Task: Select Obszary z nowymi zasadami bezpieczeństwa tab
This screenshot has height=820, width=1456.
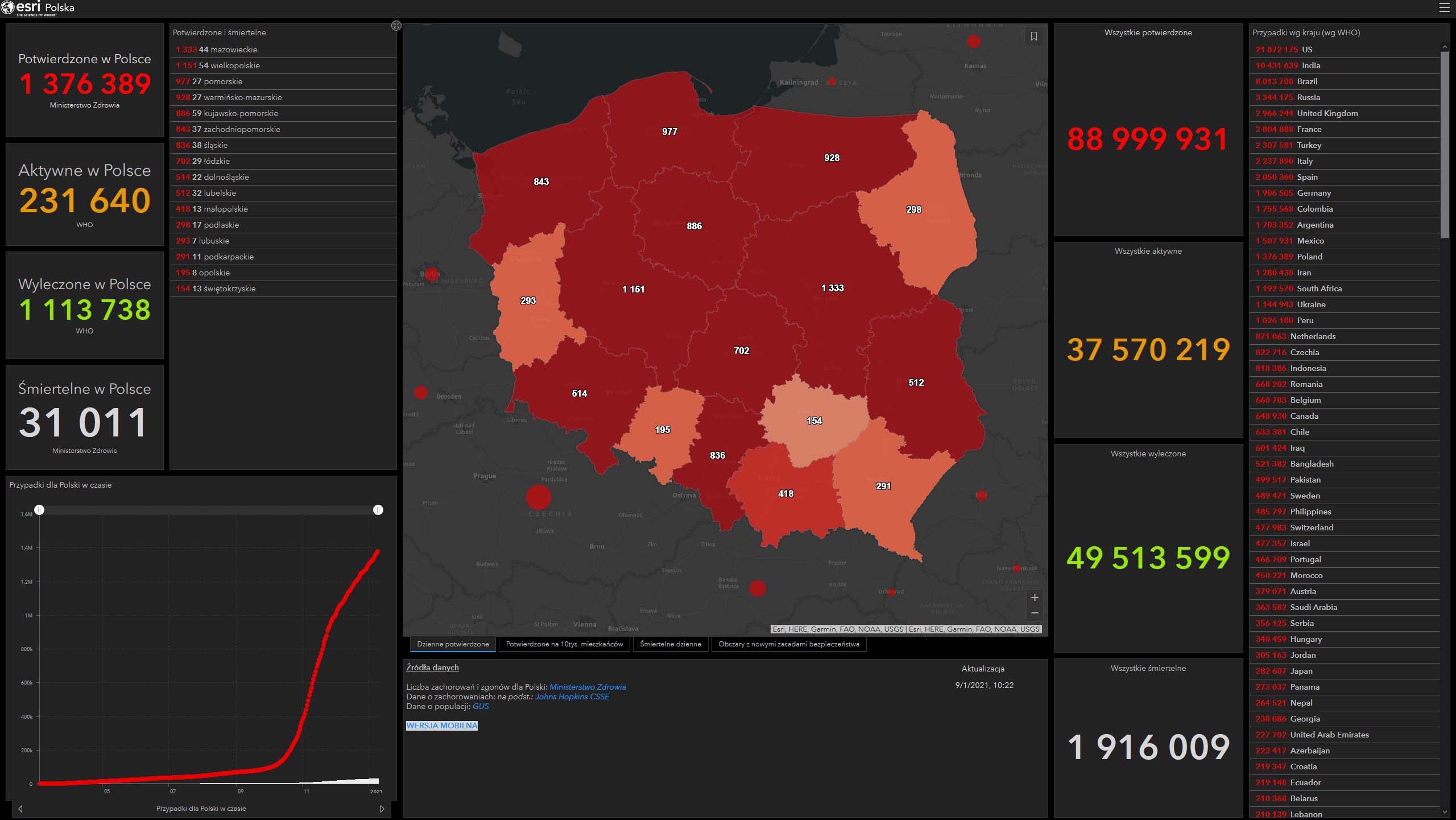Action: 788,644
